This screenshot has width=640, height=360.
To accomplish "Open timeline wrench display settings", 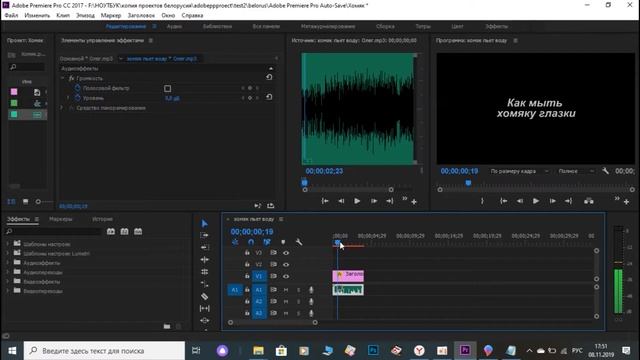I will [x=299, y=242].
